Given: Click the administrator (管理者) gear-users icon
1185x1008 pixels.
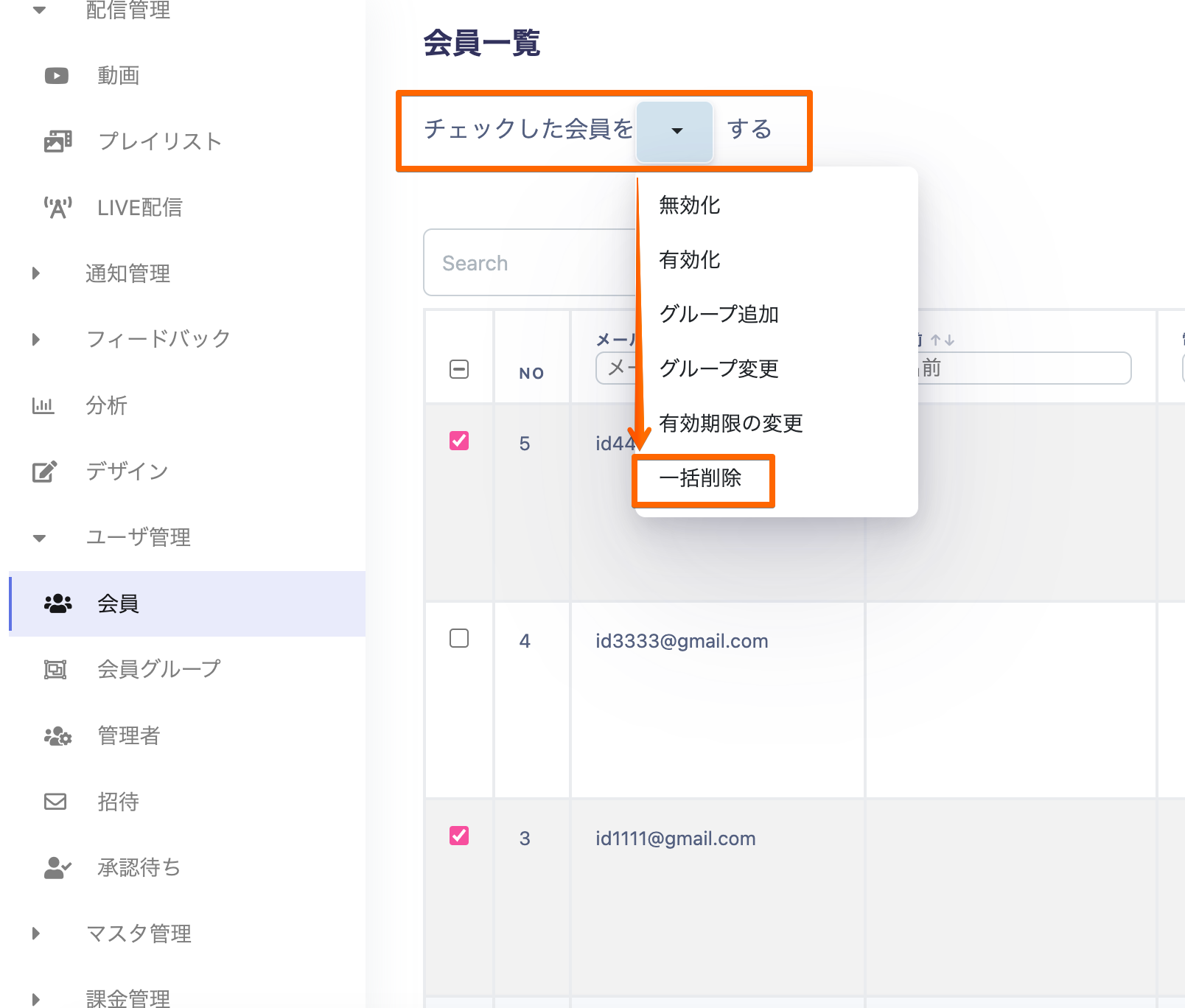Looking at the screenshot, I should pyautogui.click(x=57, y=735).
